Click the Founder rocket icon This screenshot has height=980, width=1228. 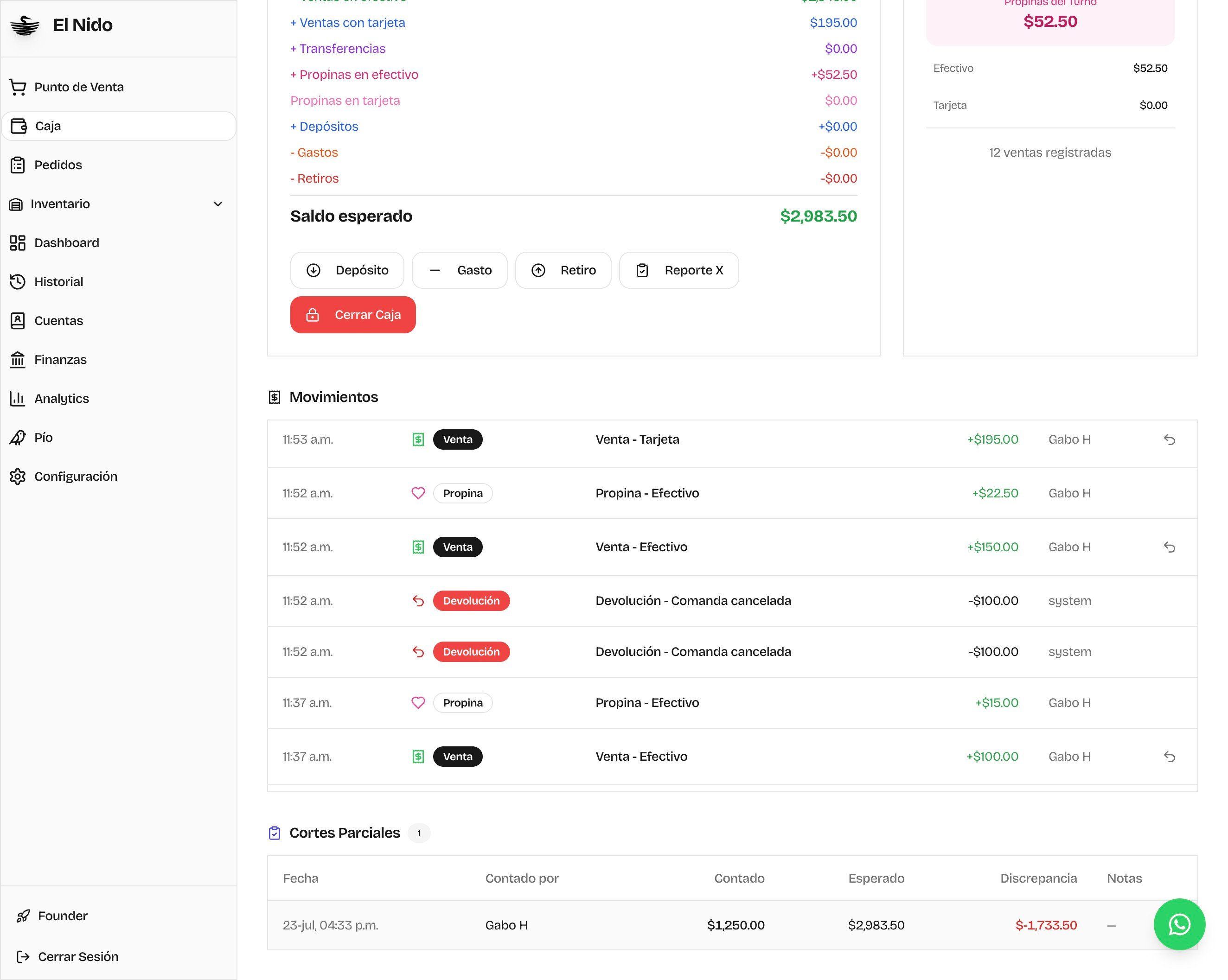click(x=23, y=916)
